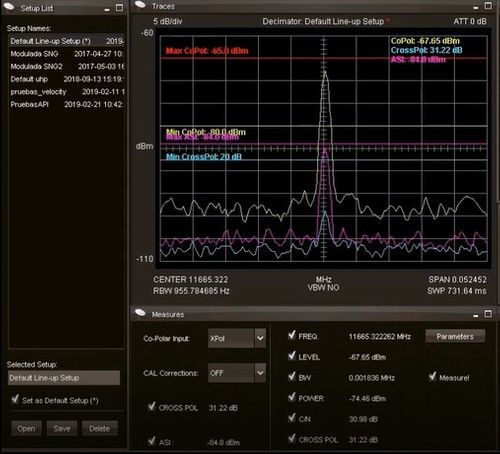Minimize the Setup List panel

107,10
